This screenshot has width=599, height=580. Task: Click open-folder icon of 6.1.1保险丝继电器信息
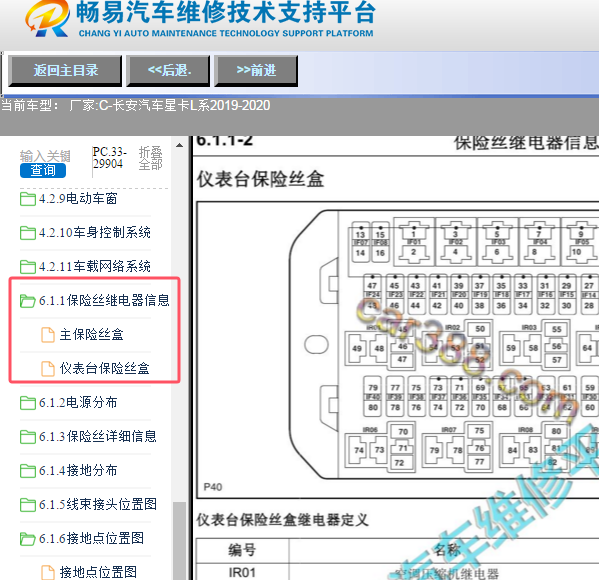(28, 301)
